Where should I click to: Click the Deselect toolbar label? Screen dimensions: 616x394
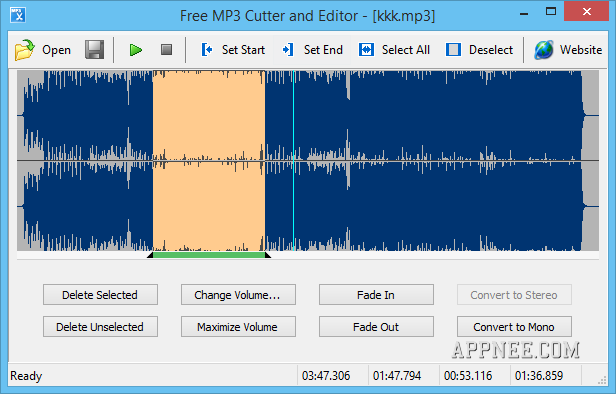[x=491, y=50]
